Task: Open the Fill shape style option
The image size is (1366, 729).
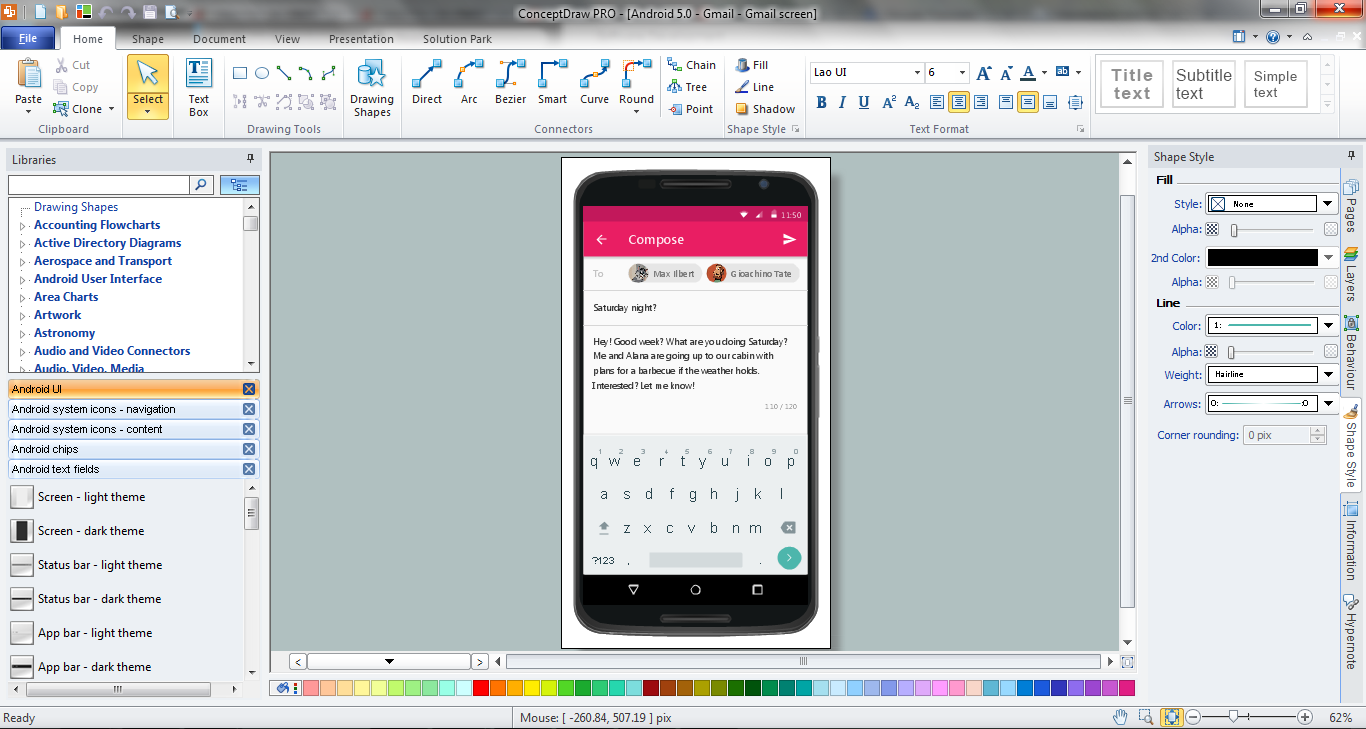Action: (x=752, y=65)
